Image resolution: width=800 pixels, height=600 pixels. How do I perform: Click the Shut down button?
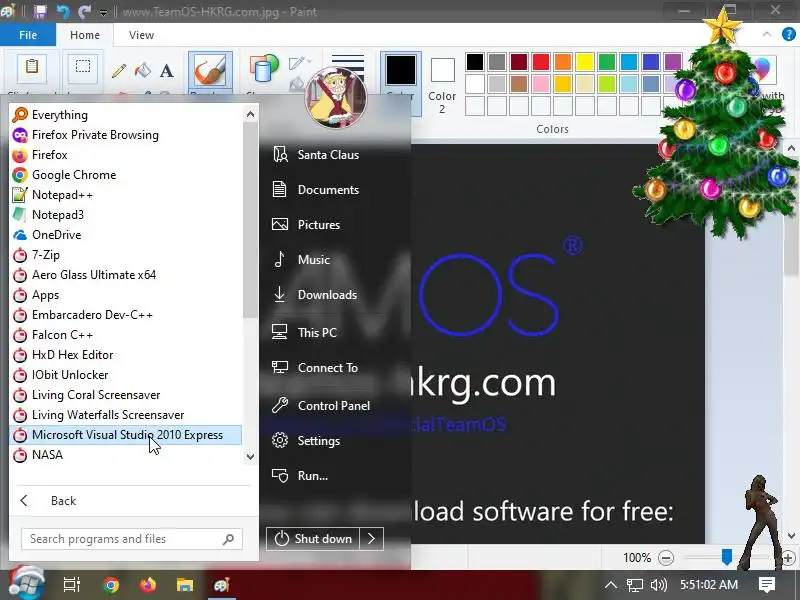tap(313, 539)
